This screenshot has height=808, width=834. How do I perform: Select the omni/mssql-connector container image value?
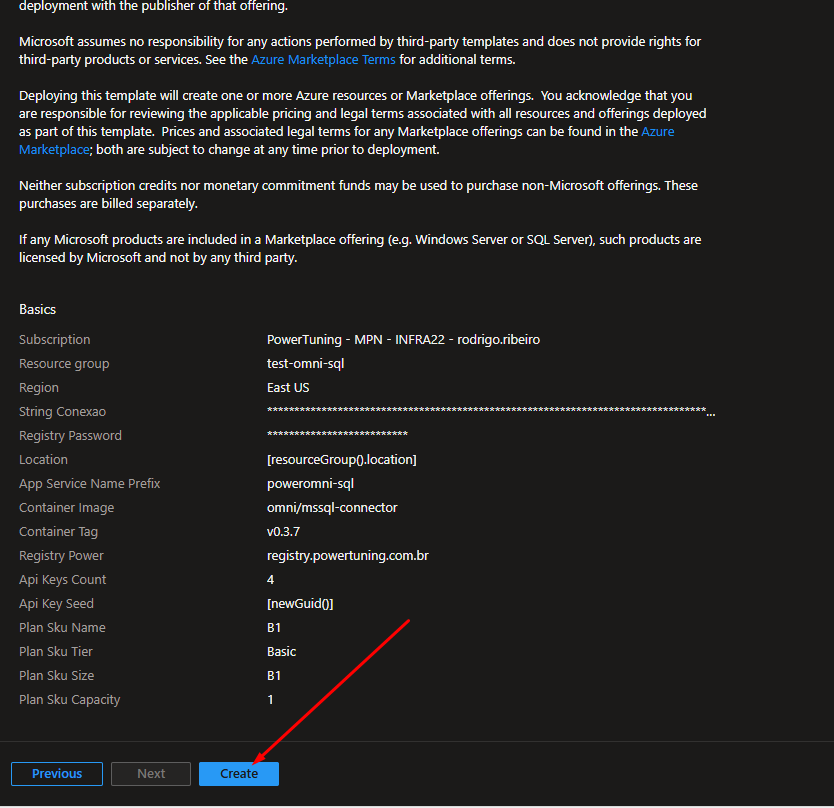332,508
